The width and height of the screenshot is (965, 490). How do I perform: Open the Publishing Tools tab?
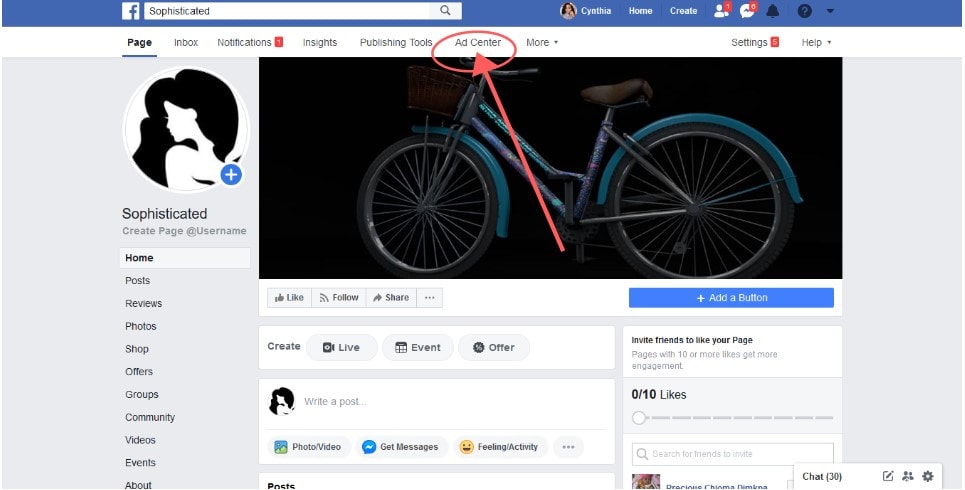point(396,42)
